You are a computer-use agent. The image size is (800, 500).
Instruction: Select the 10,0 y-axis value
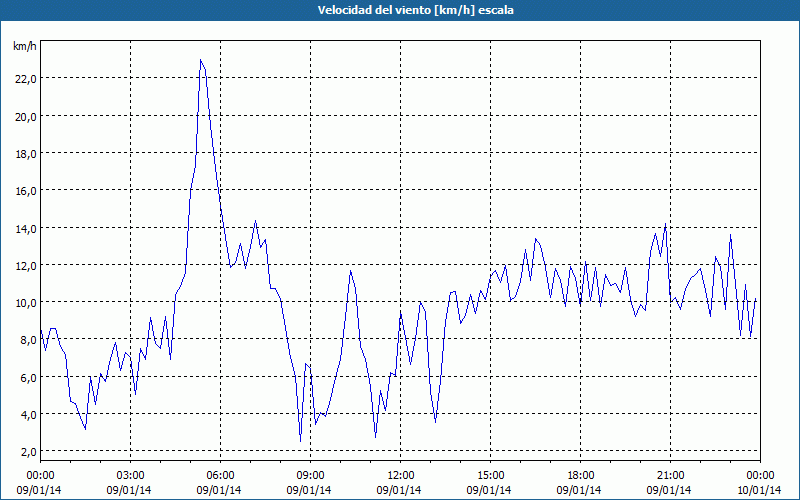point(26,303)
